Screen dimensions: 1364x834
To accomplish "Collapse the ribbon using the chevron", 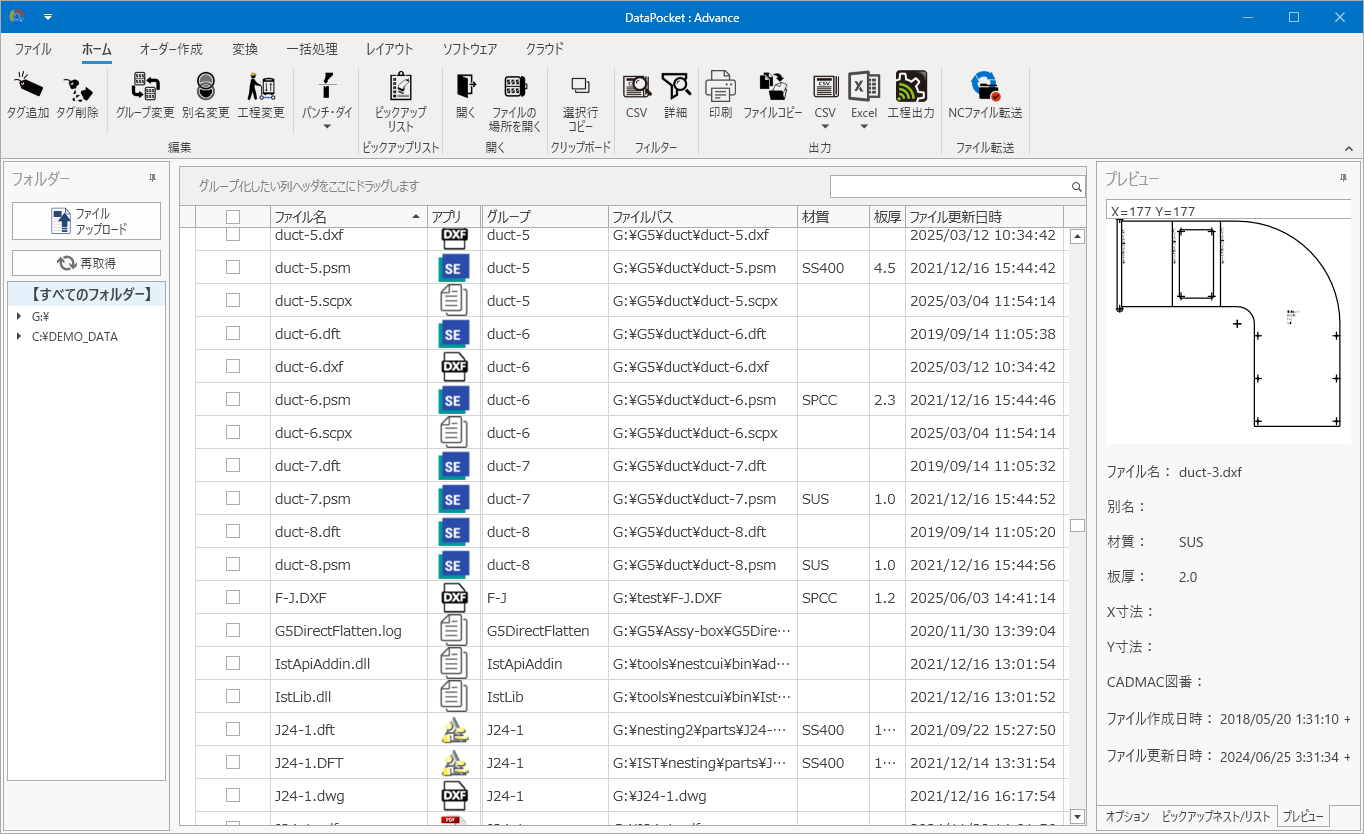I will (1348, 148).
